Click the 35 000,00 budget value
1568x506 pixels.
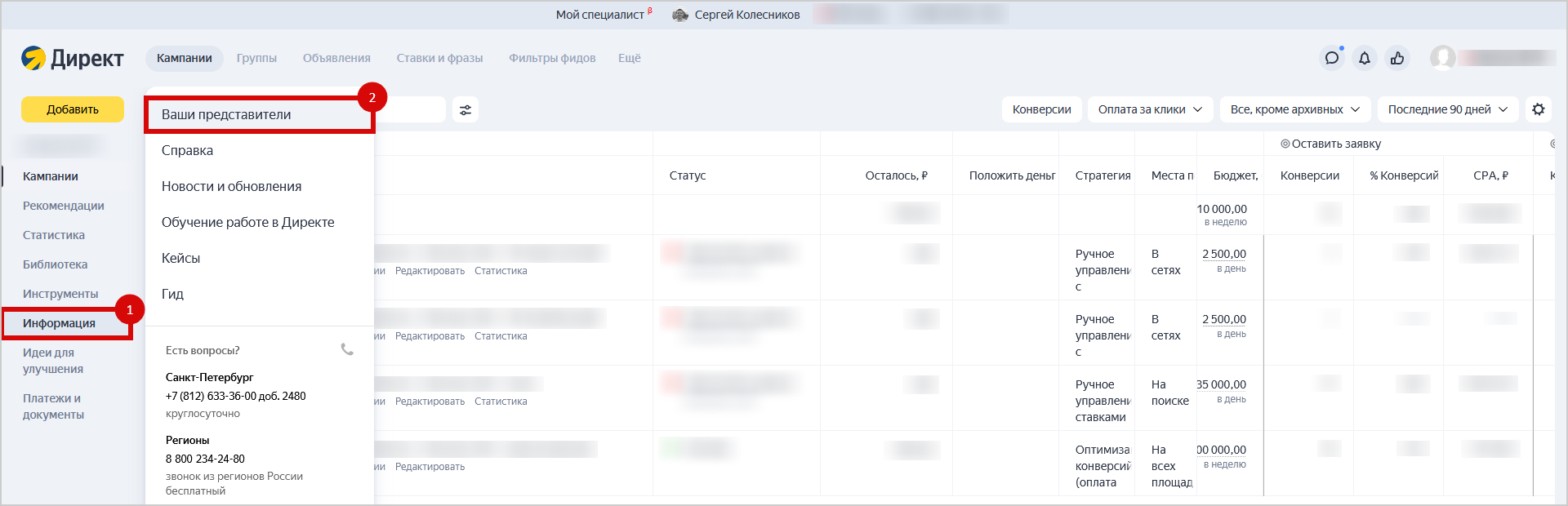[x=1222, y=384]
